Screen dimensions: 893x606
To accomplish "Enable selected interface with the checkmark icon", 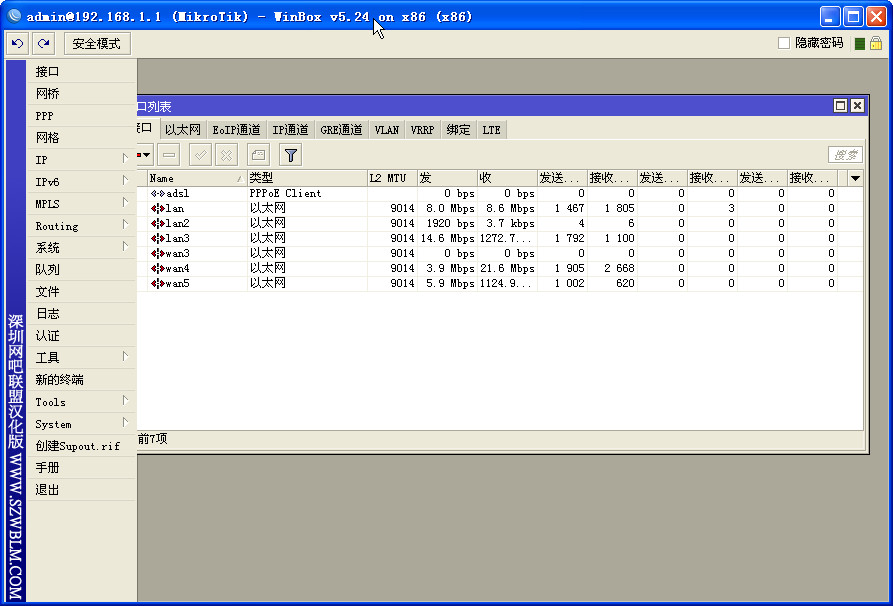I will coord(201,154).
